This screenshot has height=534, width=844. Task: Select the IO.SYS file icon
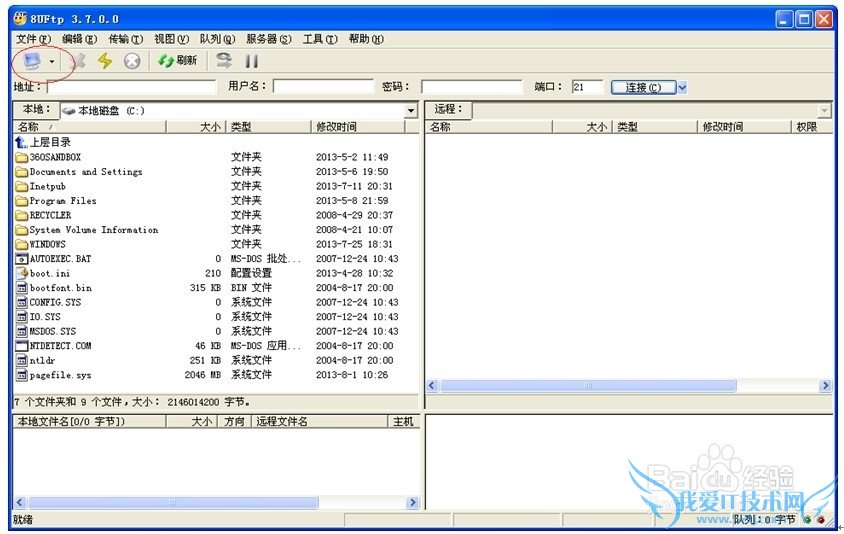(22, 317)
